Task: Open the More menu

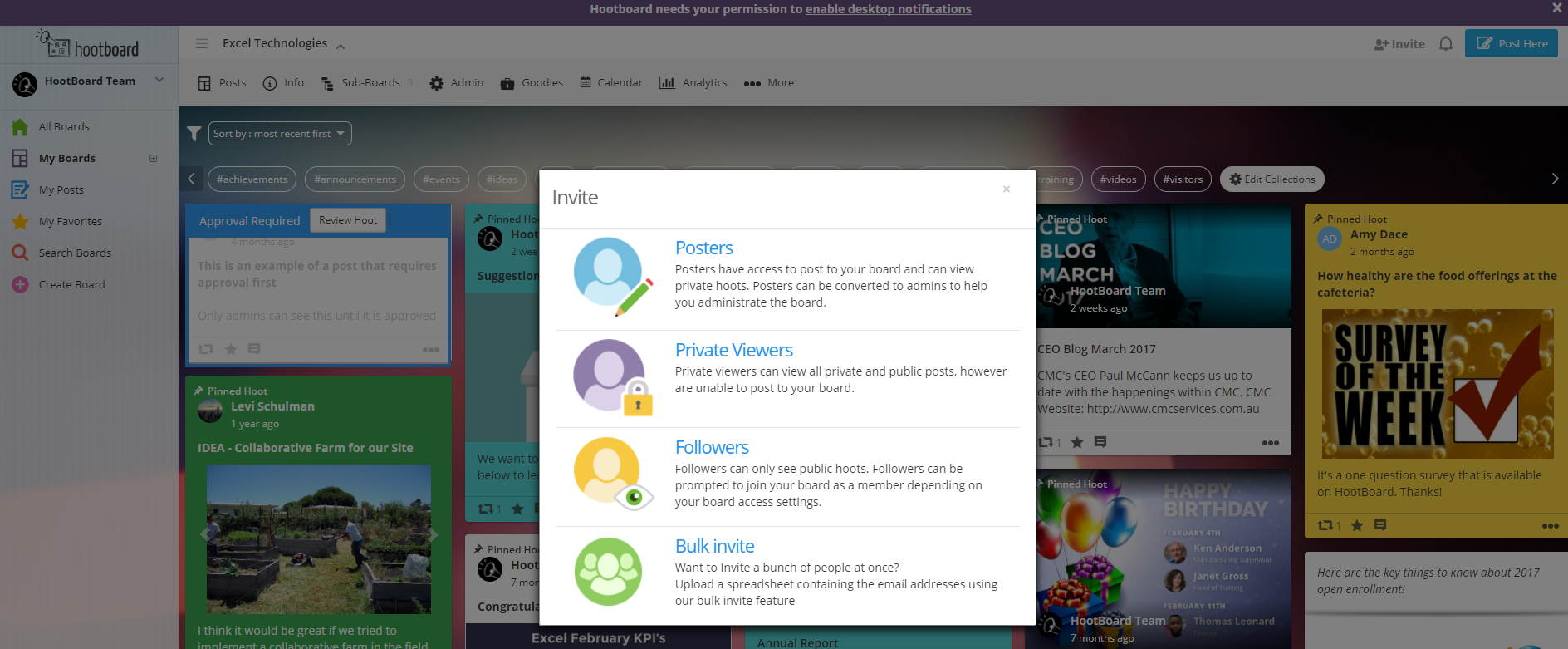Action: (769, 83)
